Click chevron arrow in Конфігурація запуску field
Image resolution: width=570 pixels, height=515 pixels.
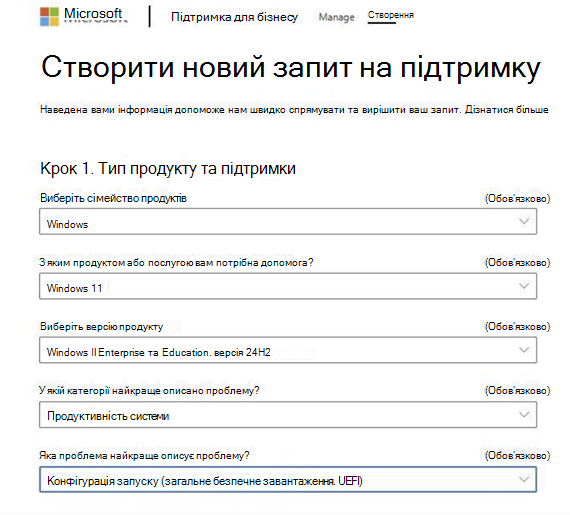524,479
